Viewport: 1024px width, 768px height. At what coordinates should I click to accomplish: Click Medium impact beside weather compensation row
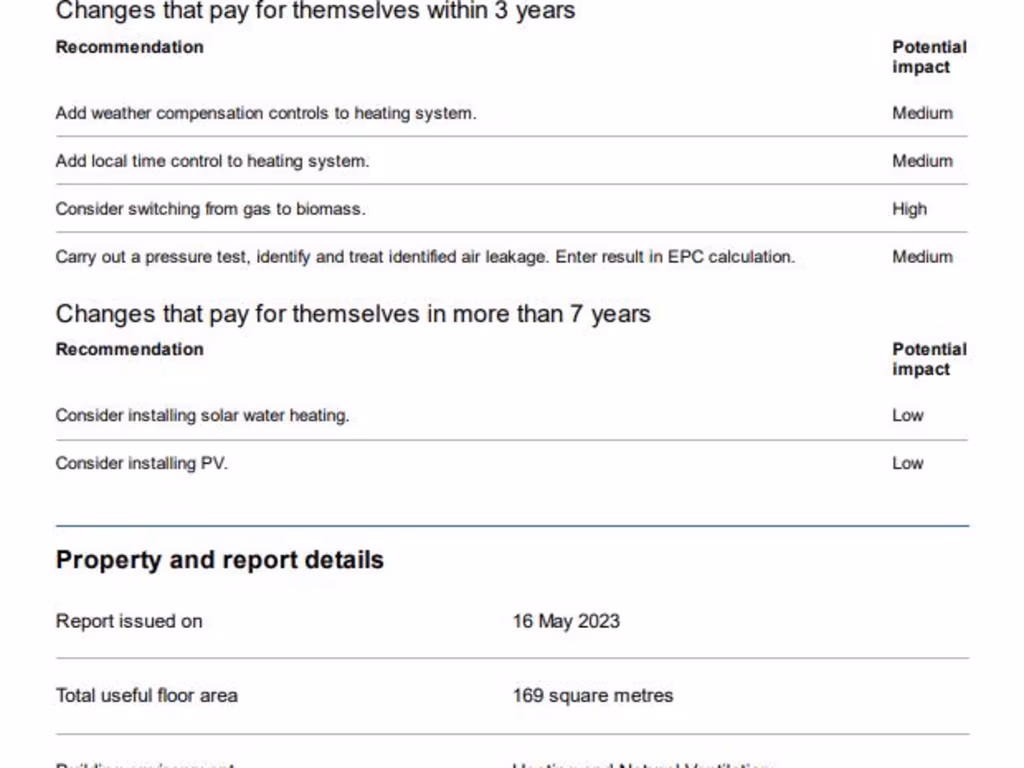pyautogui.click(x=922, y=113)
